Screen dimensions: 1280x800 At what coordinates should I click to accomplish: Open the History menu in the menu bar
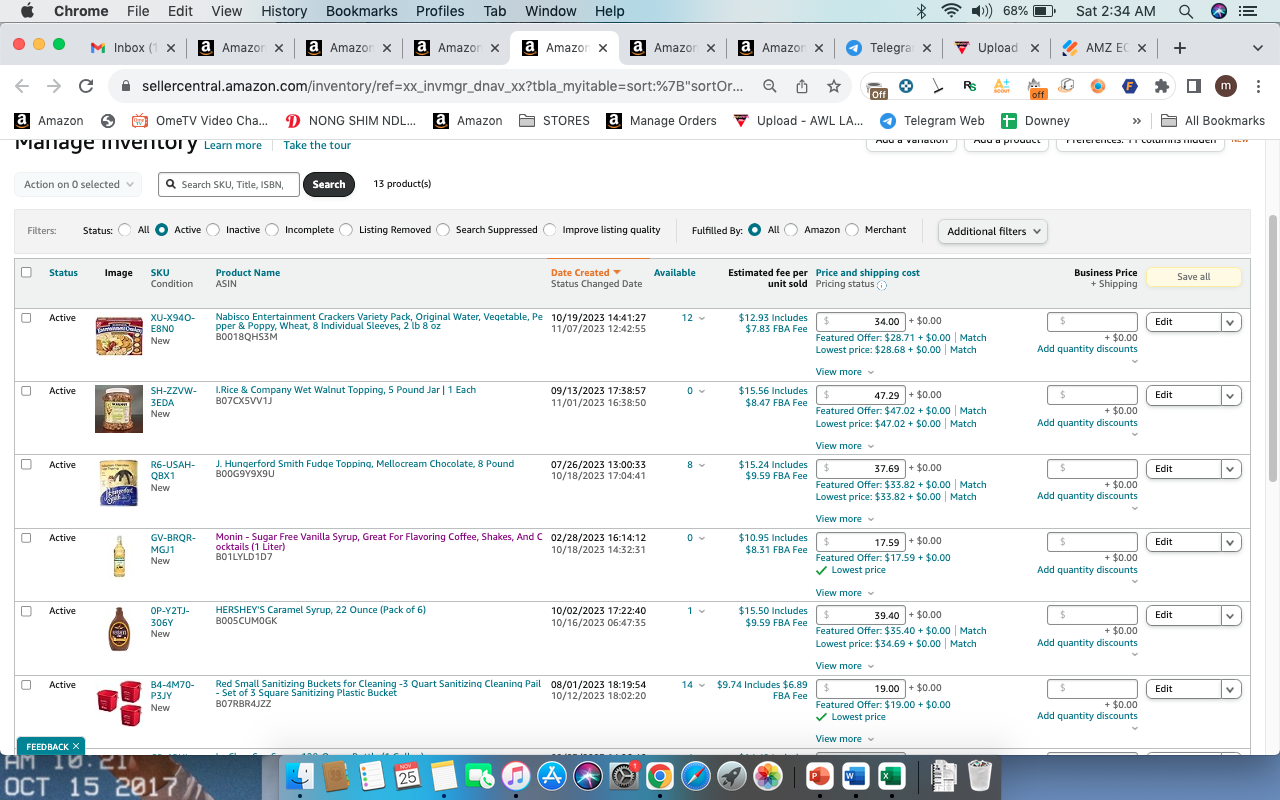[284, 11]
